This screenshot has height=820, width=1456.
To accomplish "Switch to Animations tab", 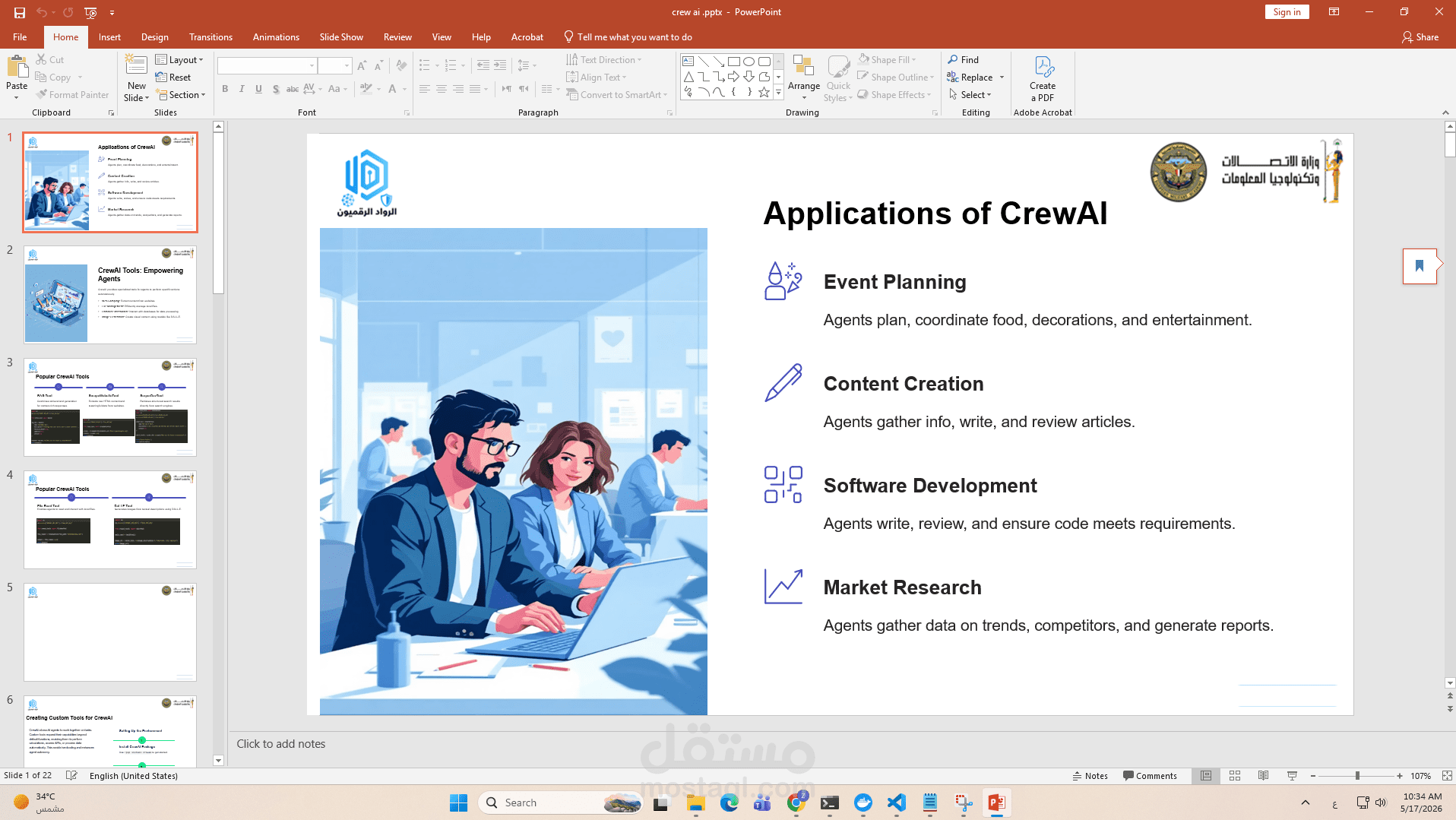I will click(276, 37).
